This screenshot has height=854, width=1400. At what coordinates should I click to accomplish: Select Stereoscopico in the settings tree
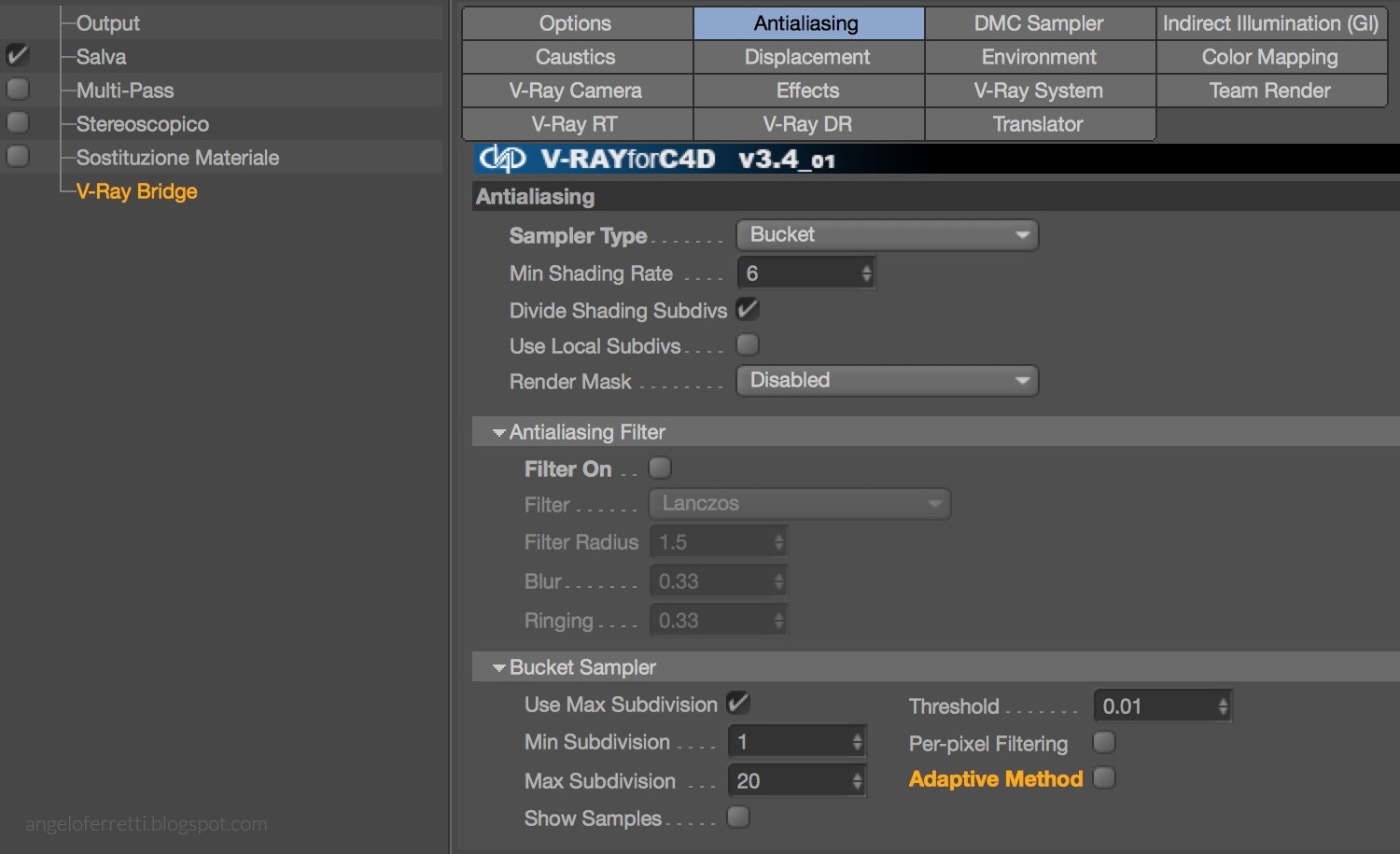(x=143, y=124)
